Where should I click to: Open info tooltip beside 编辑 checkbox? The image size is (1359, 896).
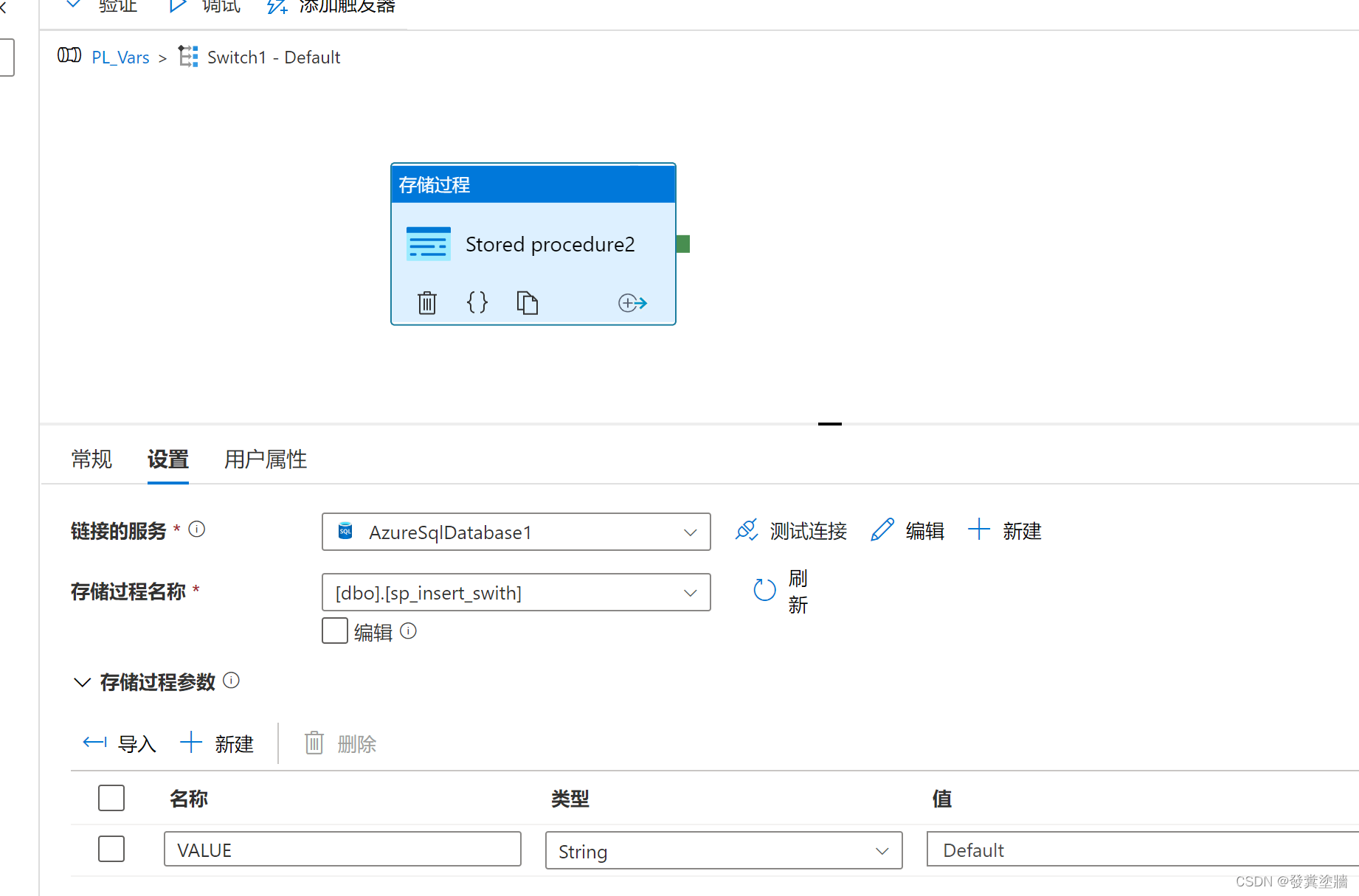(x=408, y=631)
